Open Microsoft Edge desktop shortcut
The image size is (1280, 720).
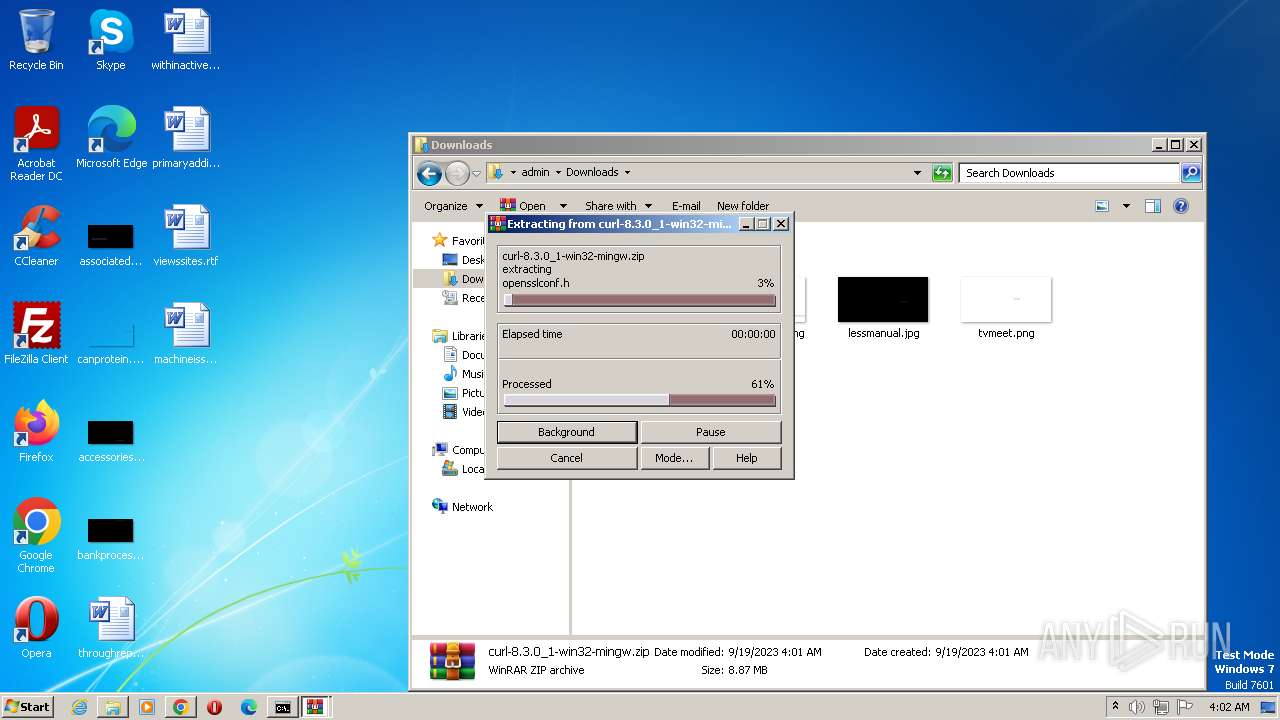pyautogui.click(x=111, y=137)
